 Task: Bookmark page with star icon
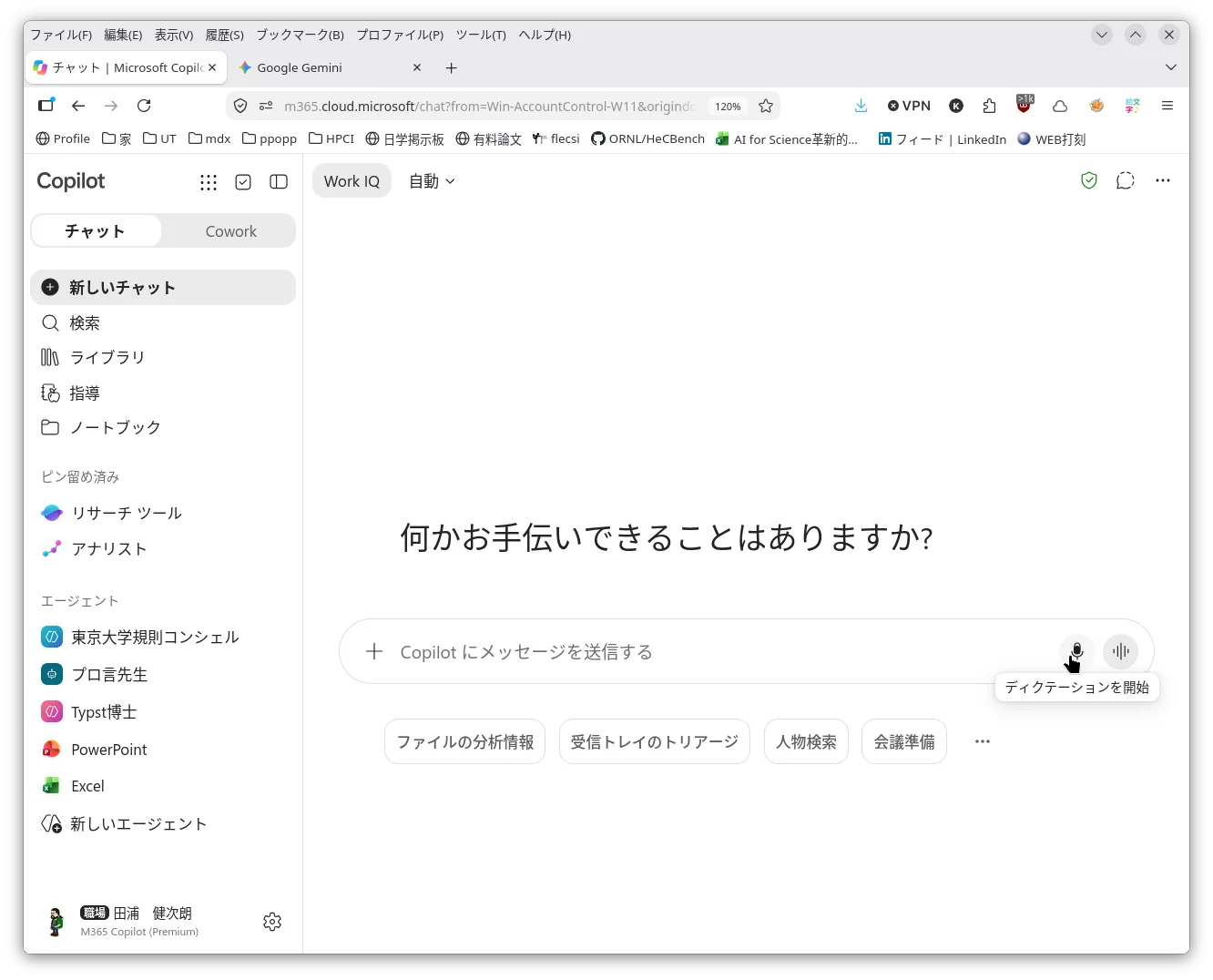point(766,106)
